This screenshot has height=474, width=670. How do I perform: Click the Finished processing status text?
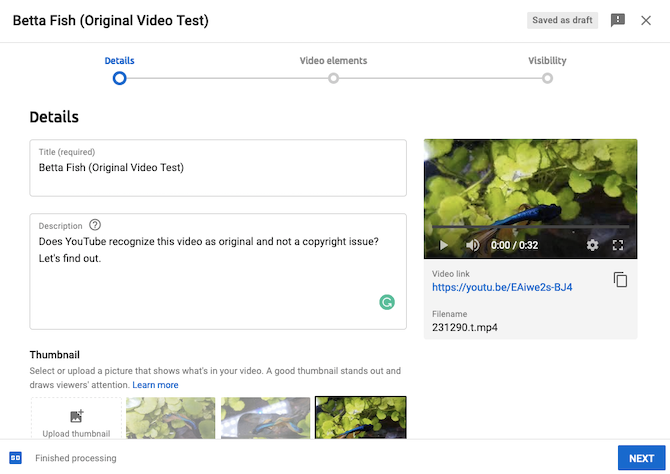(x=76, y=458)
